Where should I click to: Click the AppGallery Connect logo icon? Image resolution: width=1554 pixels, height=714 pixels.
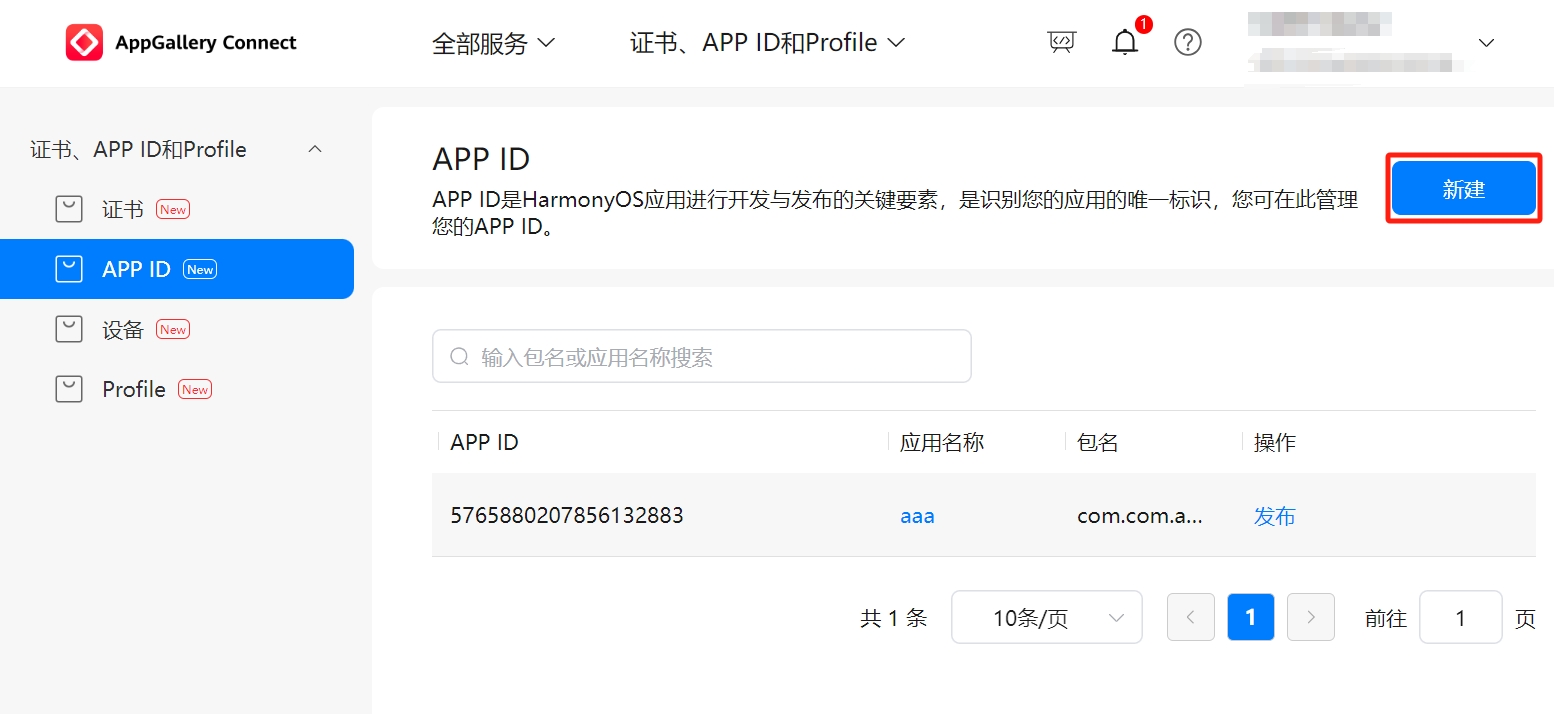pos(84,42)
